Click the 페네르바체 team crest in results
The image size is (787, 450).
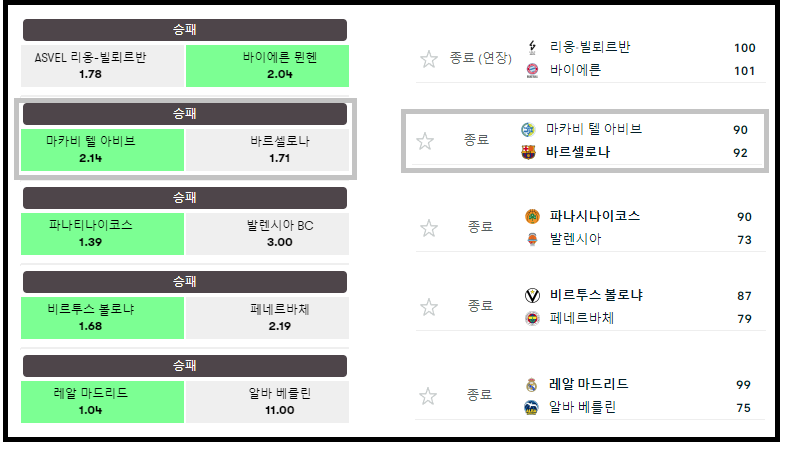(x=532, y=318)
